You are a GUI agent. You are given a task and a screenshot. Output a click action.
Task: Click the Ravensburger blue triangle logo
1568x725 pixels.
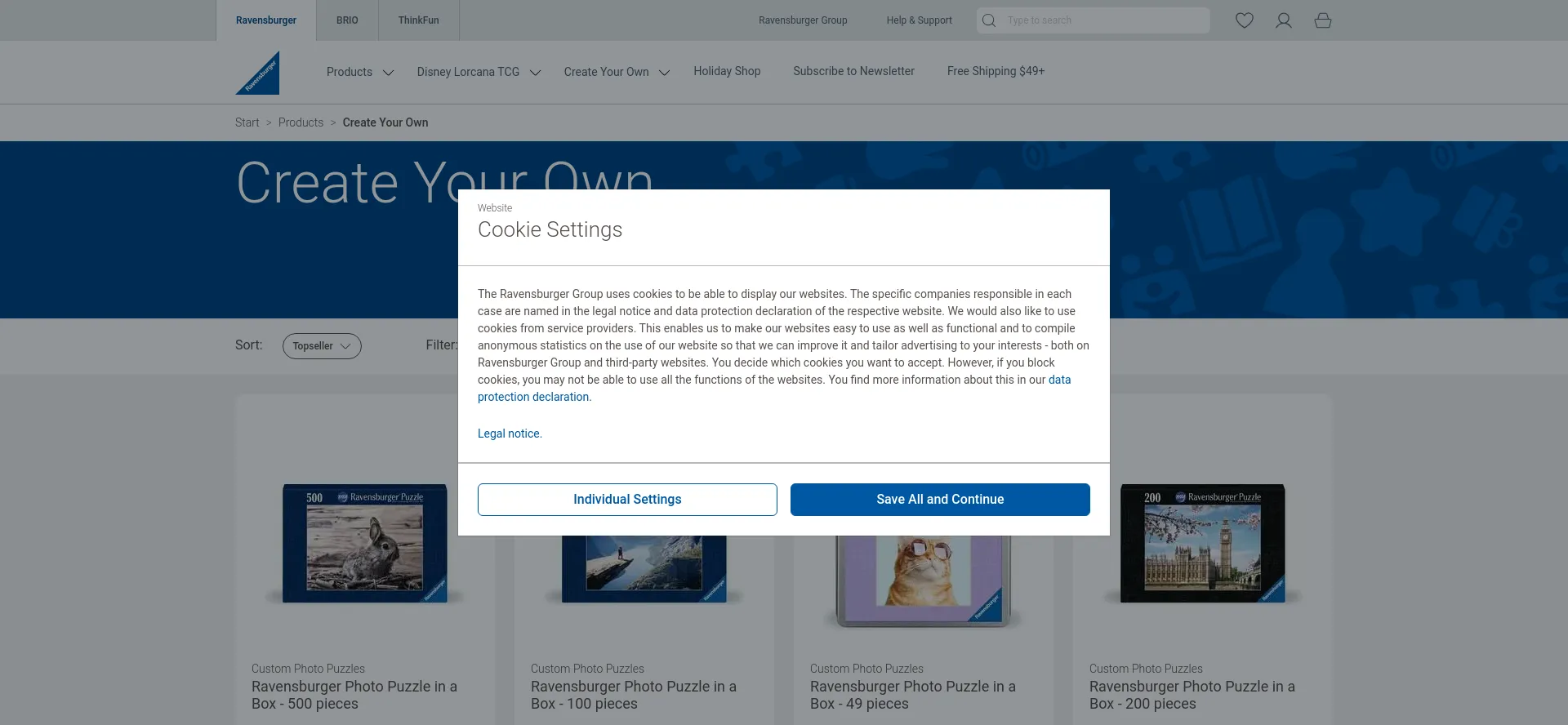pyautogui.click(x=258, y=73)
